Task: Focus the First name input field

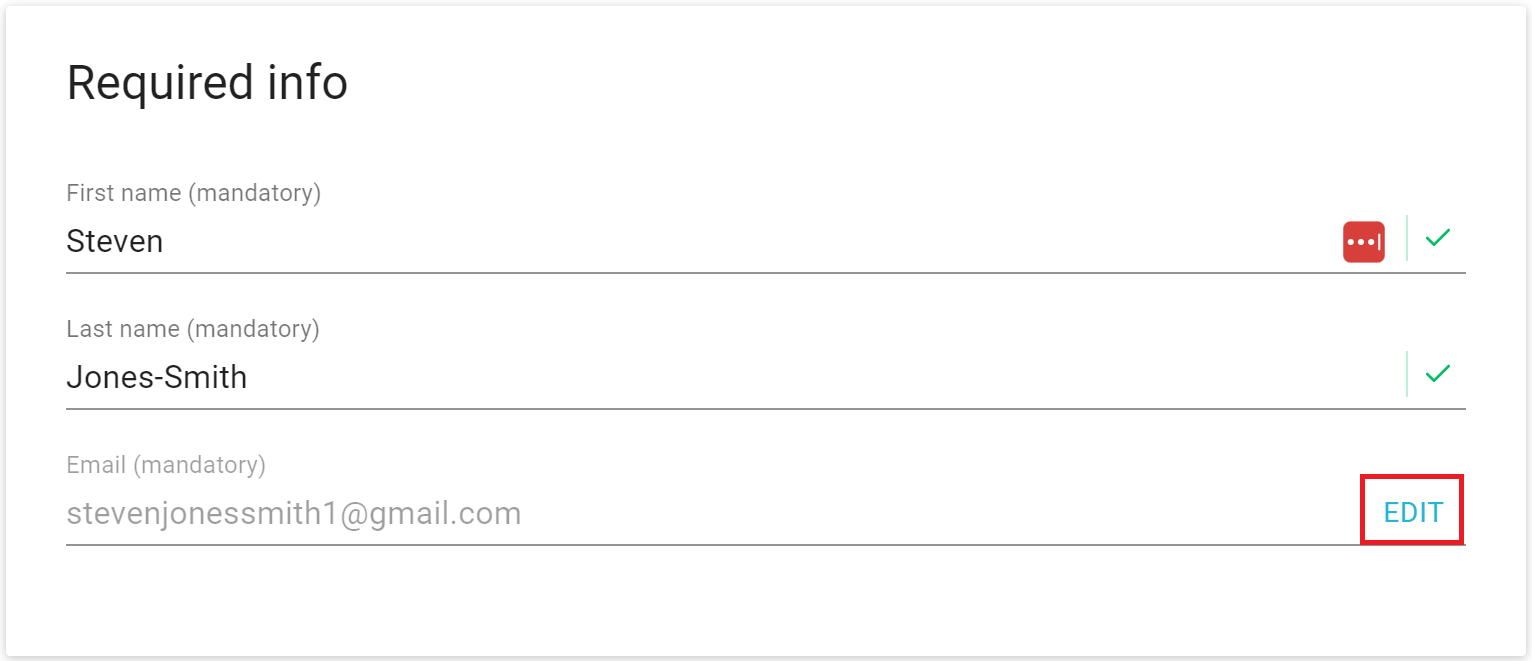Action: pos(700,241)
